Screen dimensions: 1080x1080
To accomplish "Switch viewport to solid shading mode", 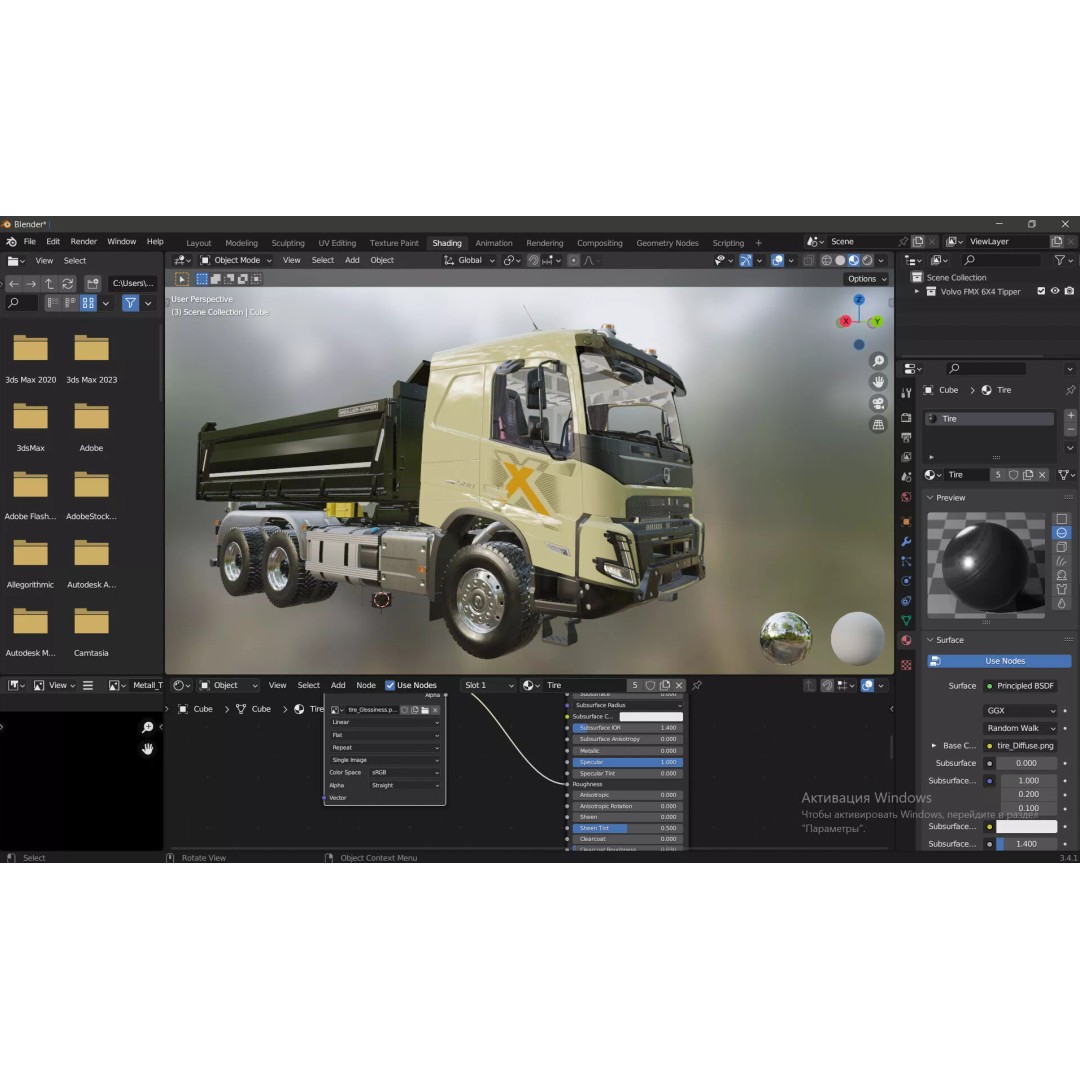I will pos(840,260).
